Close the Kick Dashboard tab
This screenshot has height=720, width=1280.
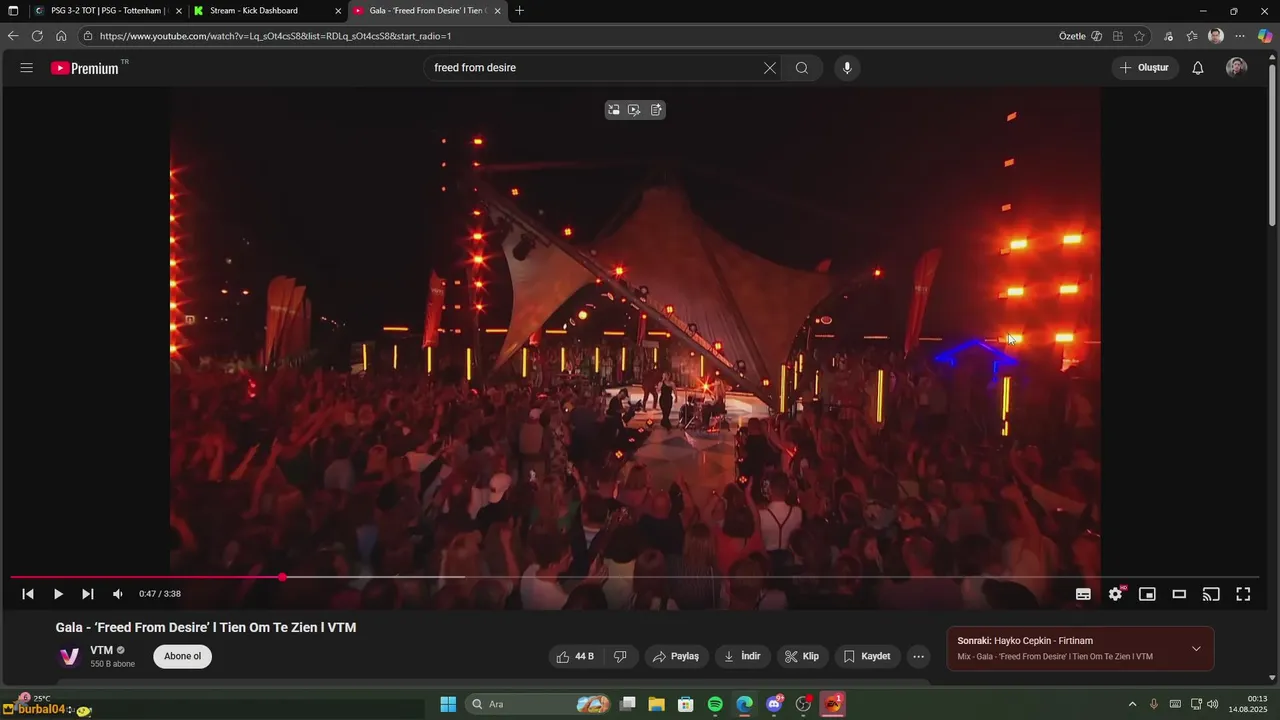coord(338,11)
